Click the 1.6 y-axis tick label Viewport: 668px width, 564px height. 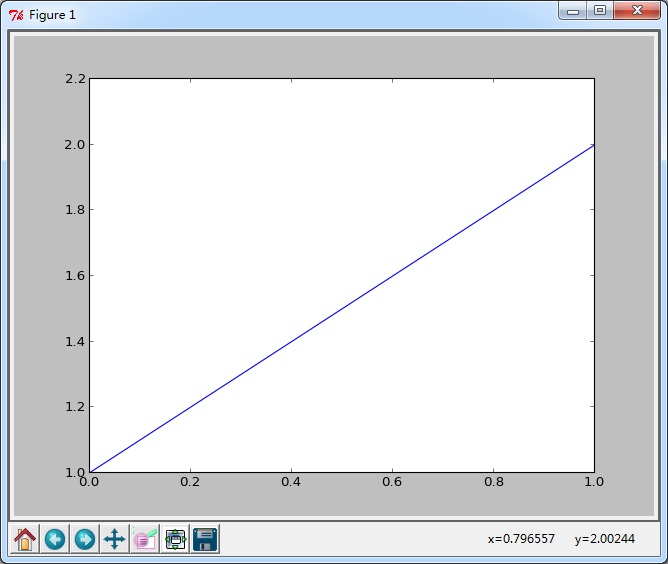pos(75,276)
